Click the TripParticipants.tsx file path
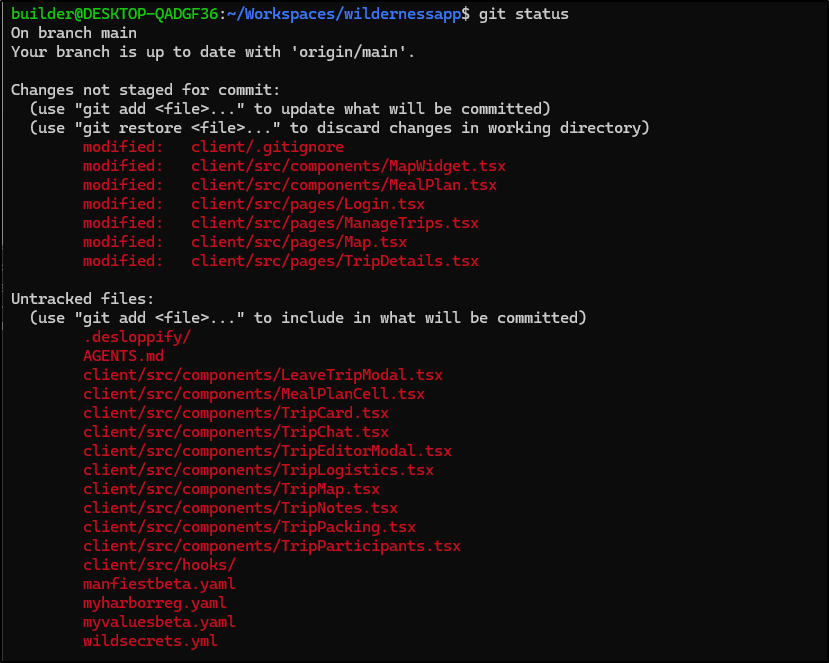Screen dimensions: 829x663 [x=272, y=546]
